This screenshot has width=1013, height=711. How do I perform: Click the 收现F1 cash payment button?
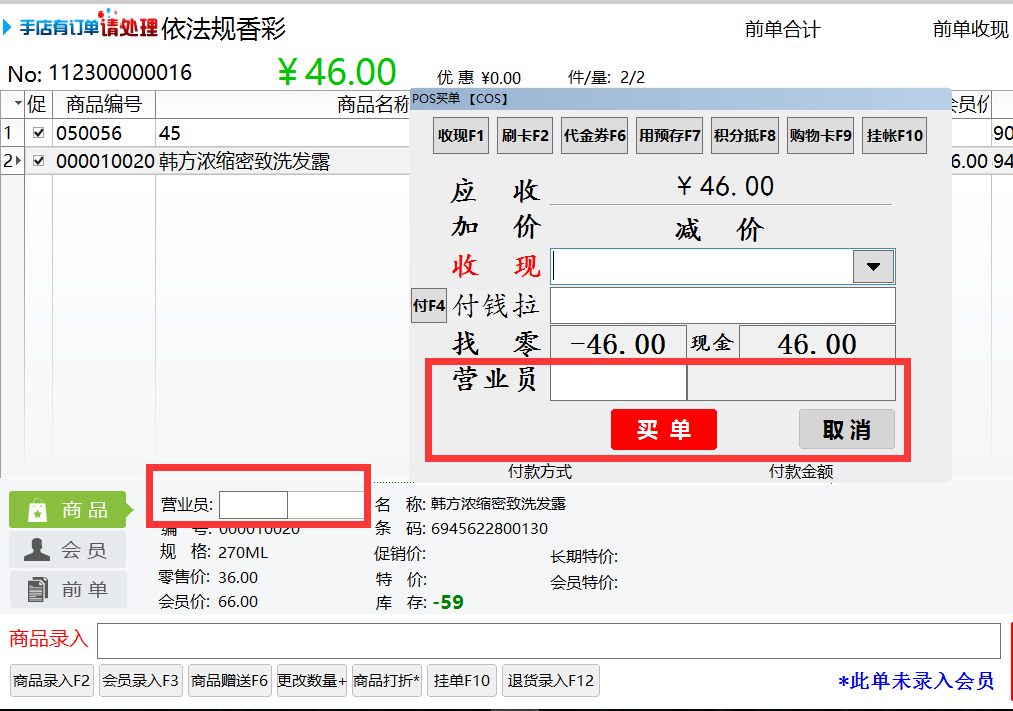pyautogui.click(x=461, y=136)
